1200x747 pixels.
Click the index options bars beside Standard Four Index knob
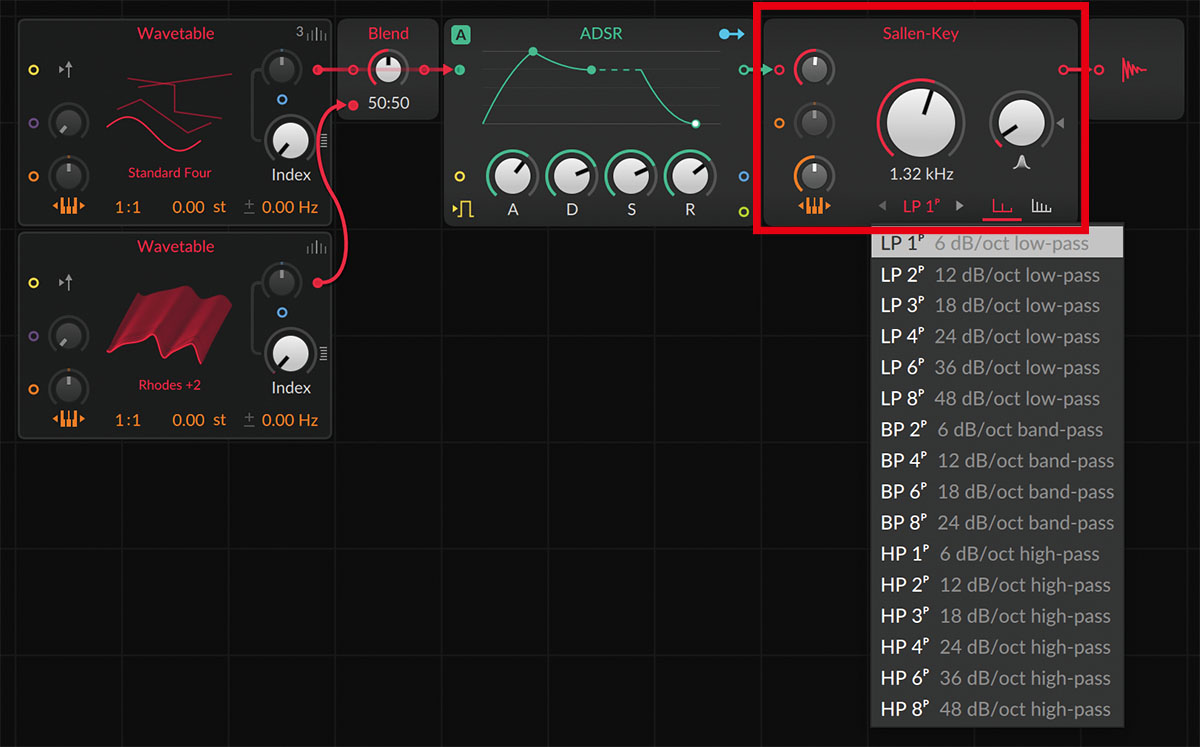[323, 141]
